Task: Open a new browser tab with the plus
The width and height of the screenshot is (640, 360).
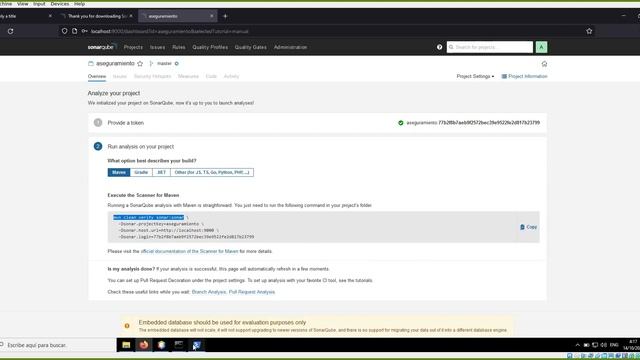Action: coord(225,16)
